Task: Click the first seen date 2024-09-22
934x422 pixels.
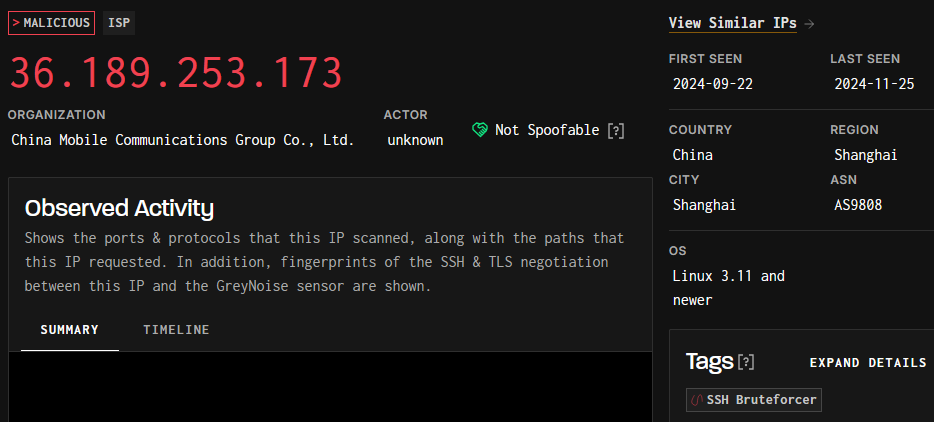Action: (713, 84)
